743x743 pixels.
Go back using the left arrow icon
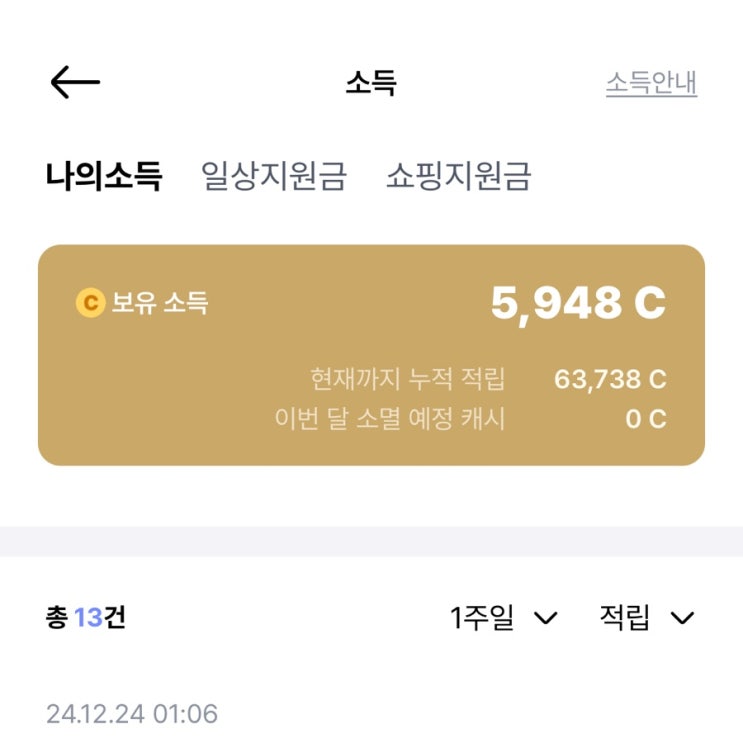coord(75,82)
